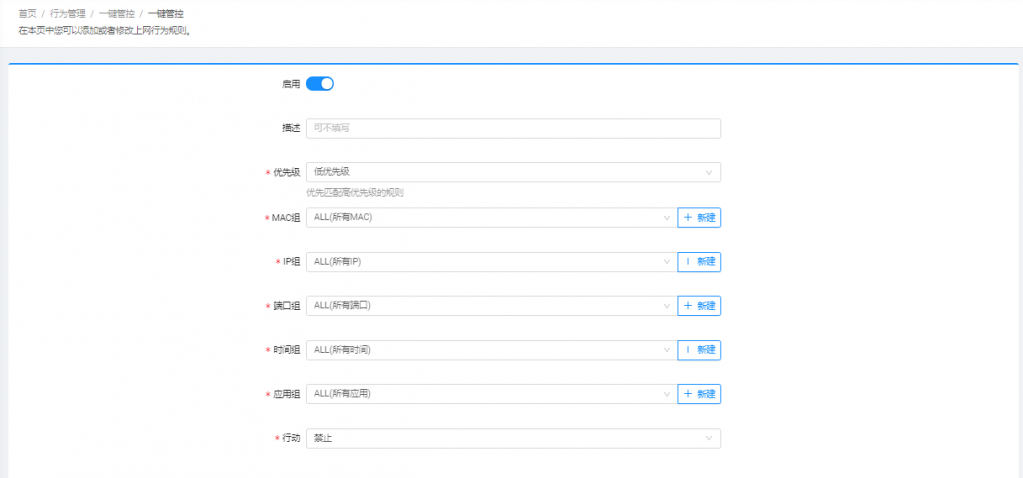Click the page description about 上网行为规则
This screenshot has height=478, width=1023.
[x=104, y=30]
